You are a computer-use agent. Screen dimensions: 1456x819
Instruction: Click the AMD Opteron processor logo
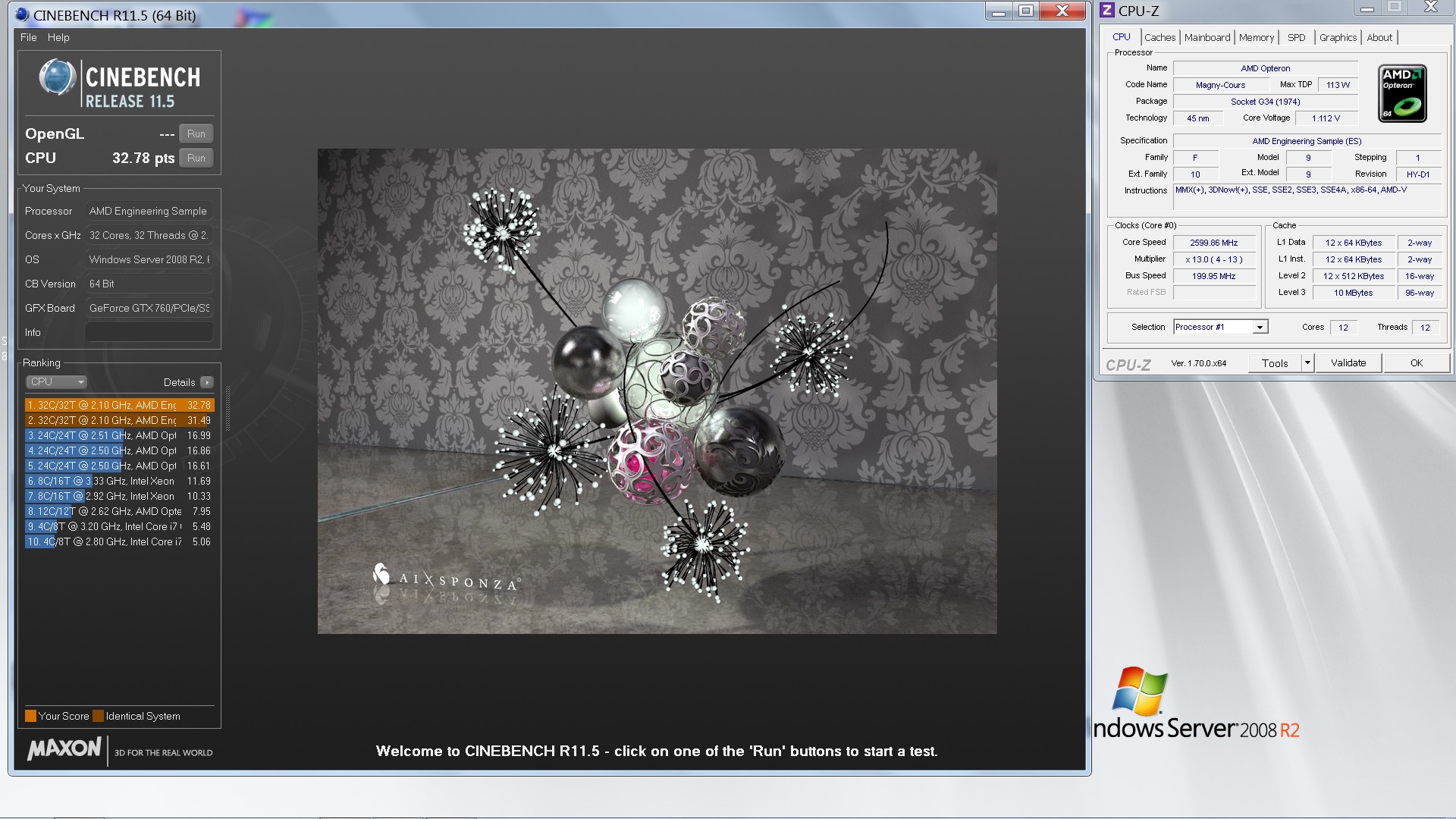pyautogui.click(x=1402, y=93)
